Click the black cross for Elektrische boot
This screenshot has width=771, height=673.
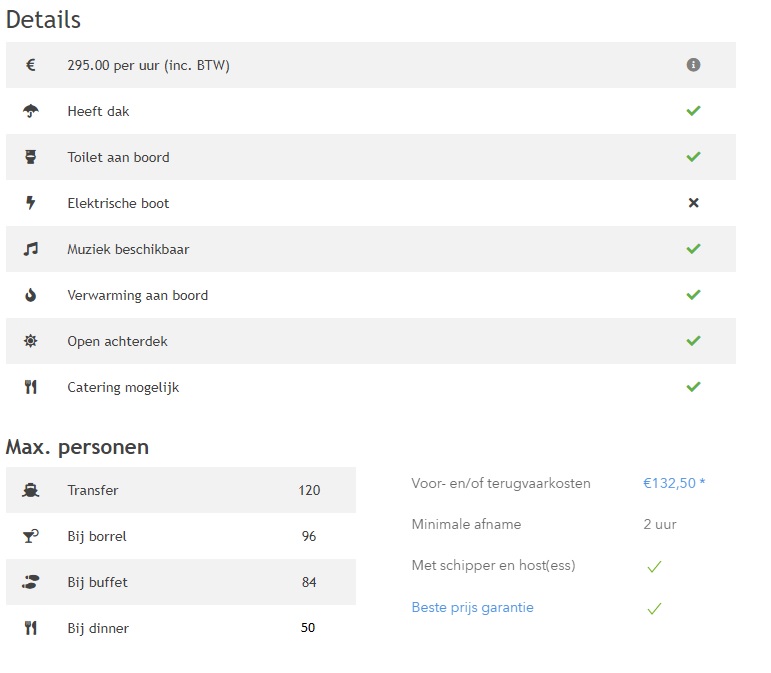693,203
